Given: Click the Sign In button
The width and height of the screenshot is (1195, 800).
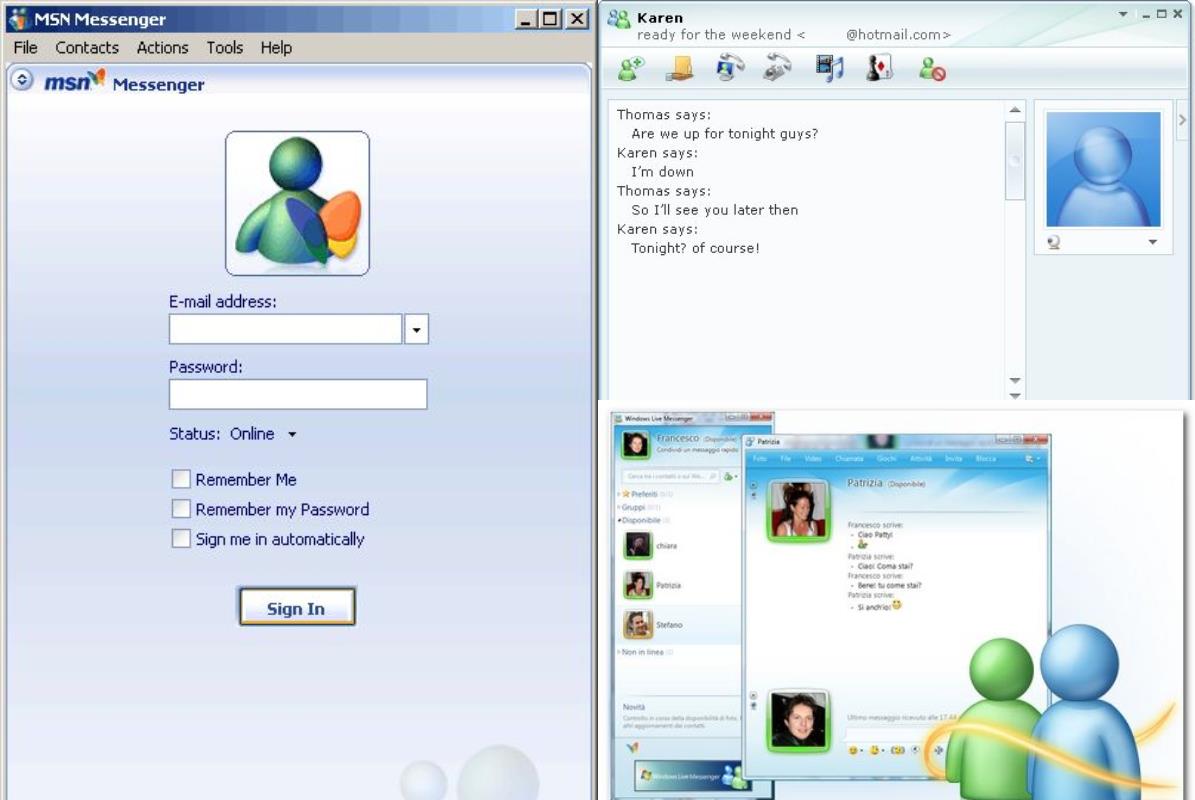Looking at the screenshot, I should [x=296, y=608].
